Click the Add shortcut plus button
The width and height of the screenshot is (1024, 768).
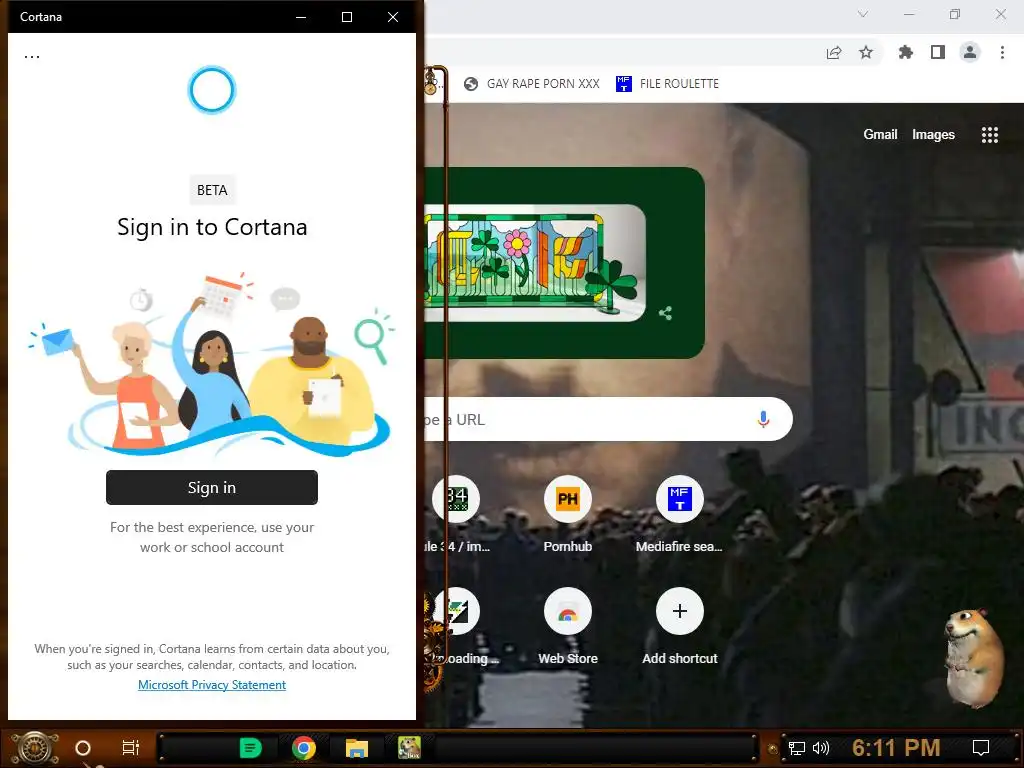(x=679, y=611)
